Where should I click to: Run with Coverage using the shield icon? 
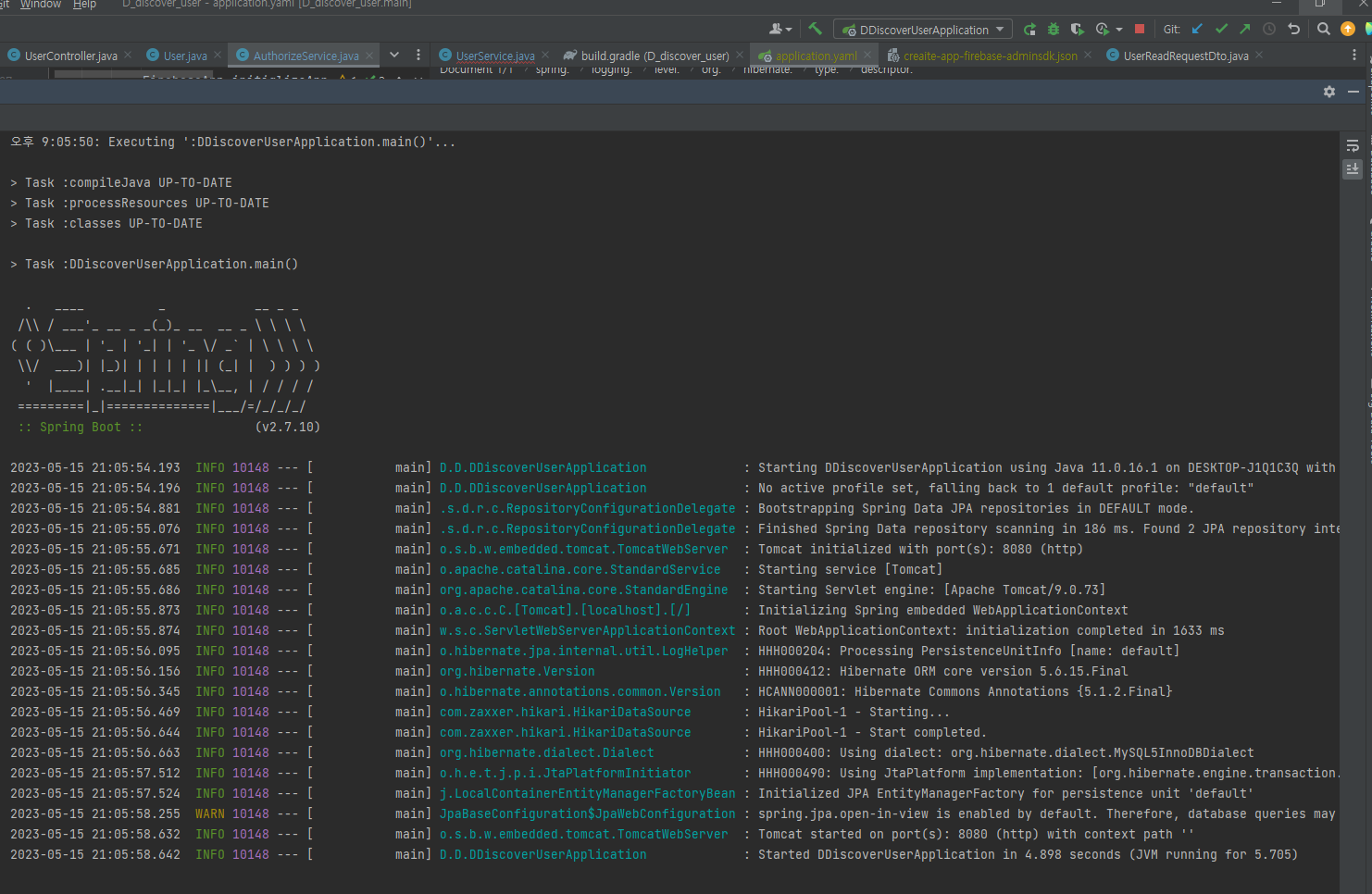pyautogui.click(x=1077, y=30)
